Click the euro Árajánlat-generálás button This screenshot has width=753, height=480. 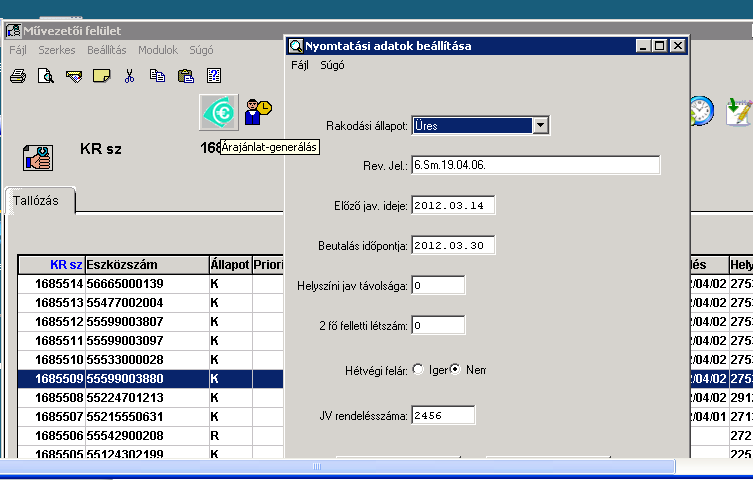[x=219, y=112]
